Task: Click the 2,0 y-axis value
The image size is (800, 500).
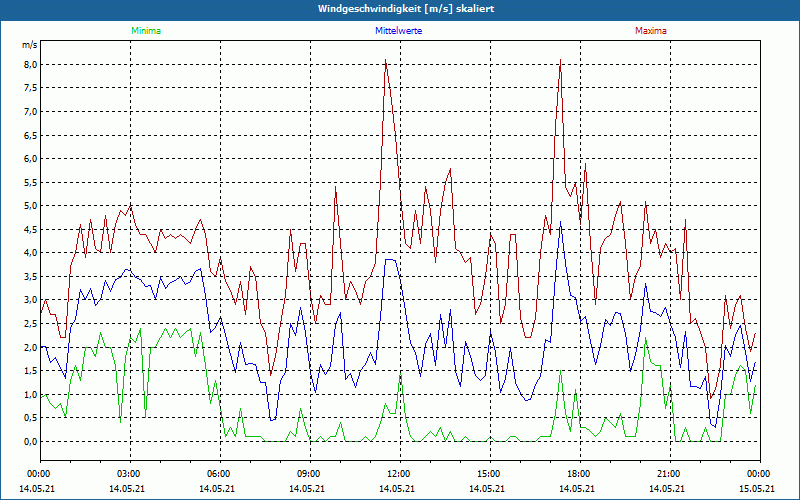Action: [31, 347]
